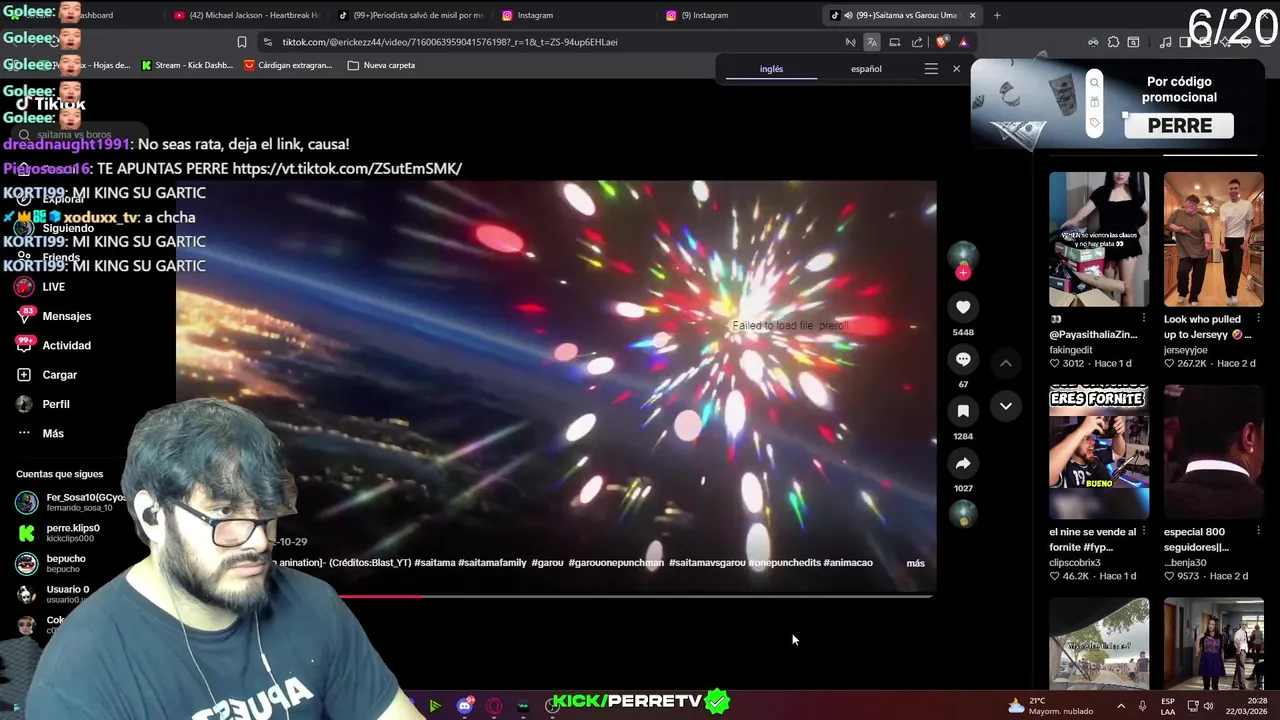Open @PayasithaliaZin video thumbnail
The width and height of the screenshot is (1280, 720).
(x=1099, y=239)
